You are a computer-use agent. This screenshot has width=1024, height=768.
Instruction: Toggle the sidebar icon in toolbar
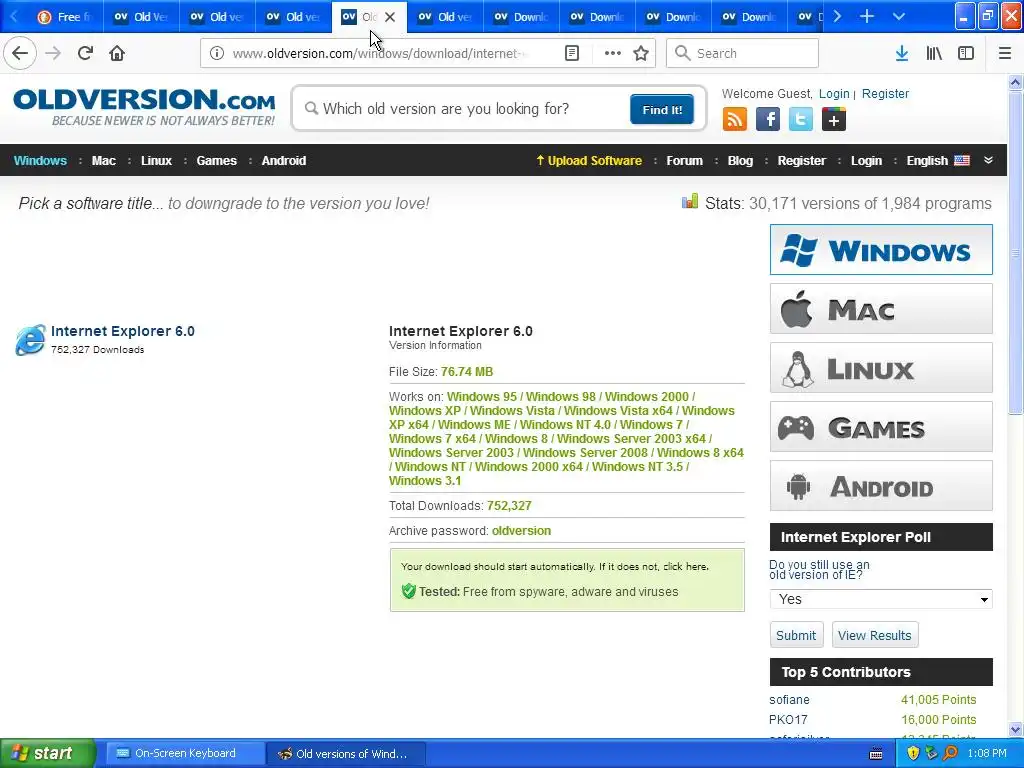(x=966, y=53)
